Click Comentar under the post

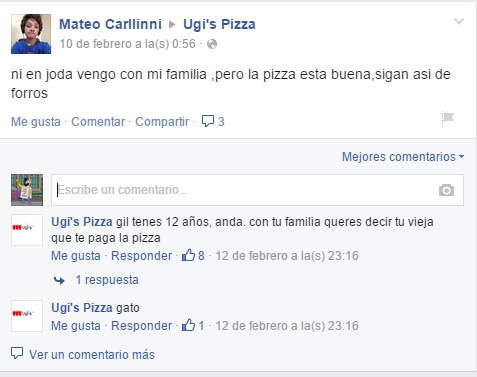pyautogui.click(x=98, y=122)
